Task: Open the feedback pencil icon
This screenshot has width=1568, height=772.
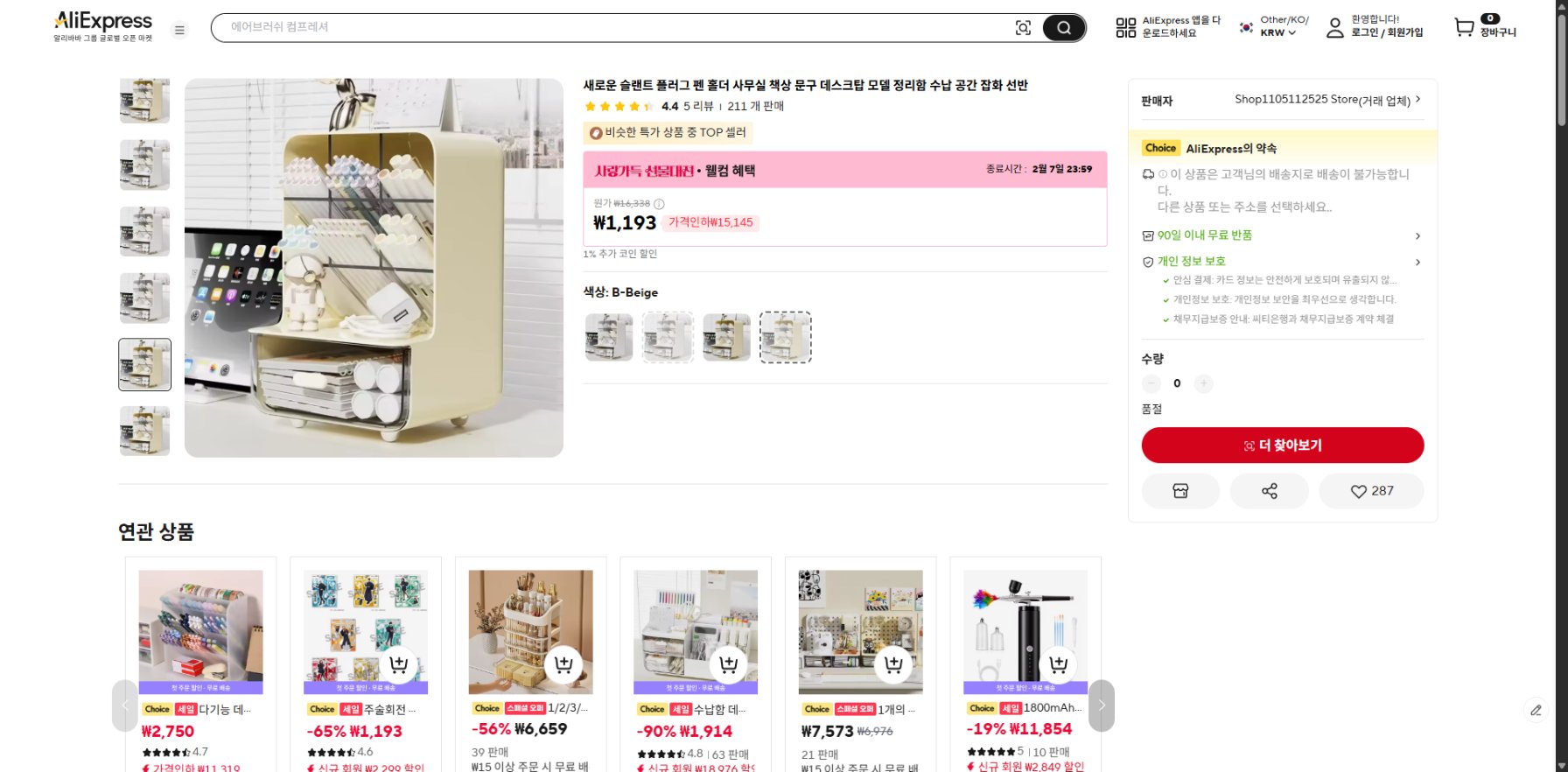Action: 1536,711
